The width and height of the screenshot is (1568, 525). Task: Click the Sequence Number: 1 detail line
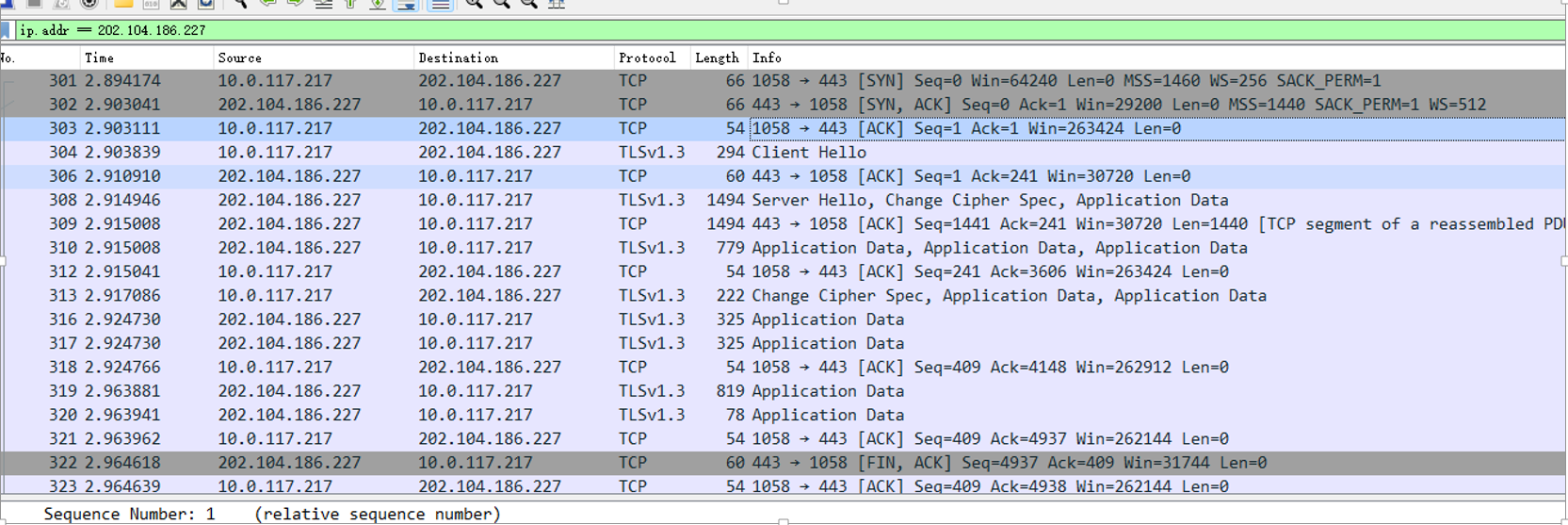point(272,514)
